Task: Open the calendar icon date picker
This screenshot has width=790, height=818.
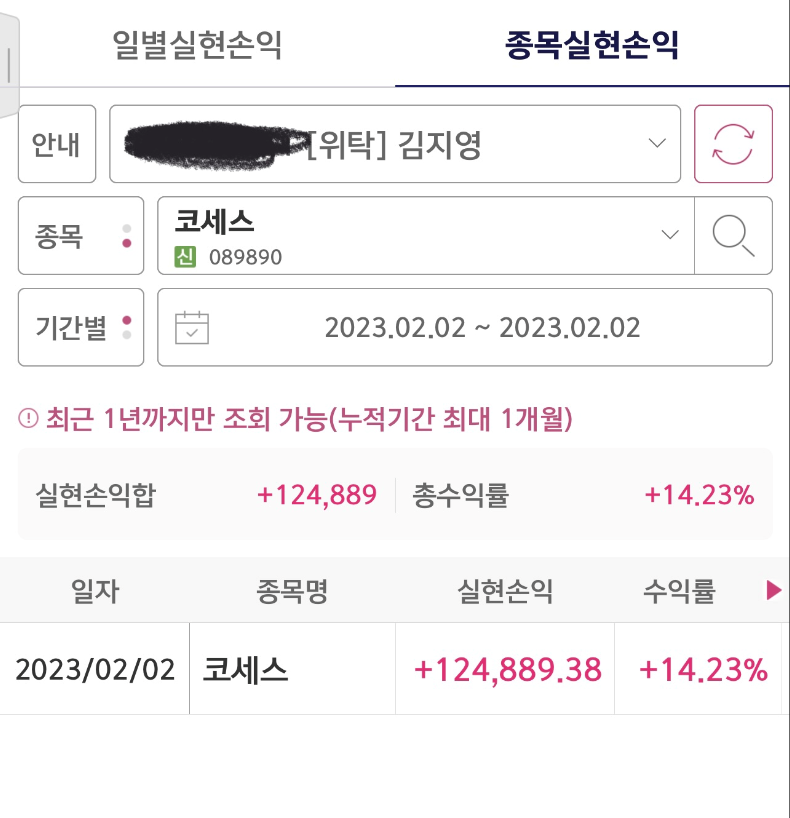Action: coord(191,328)
